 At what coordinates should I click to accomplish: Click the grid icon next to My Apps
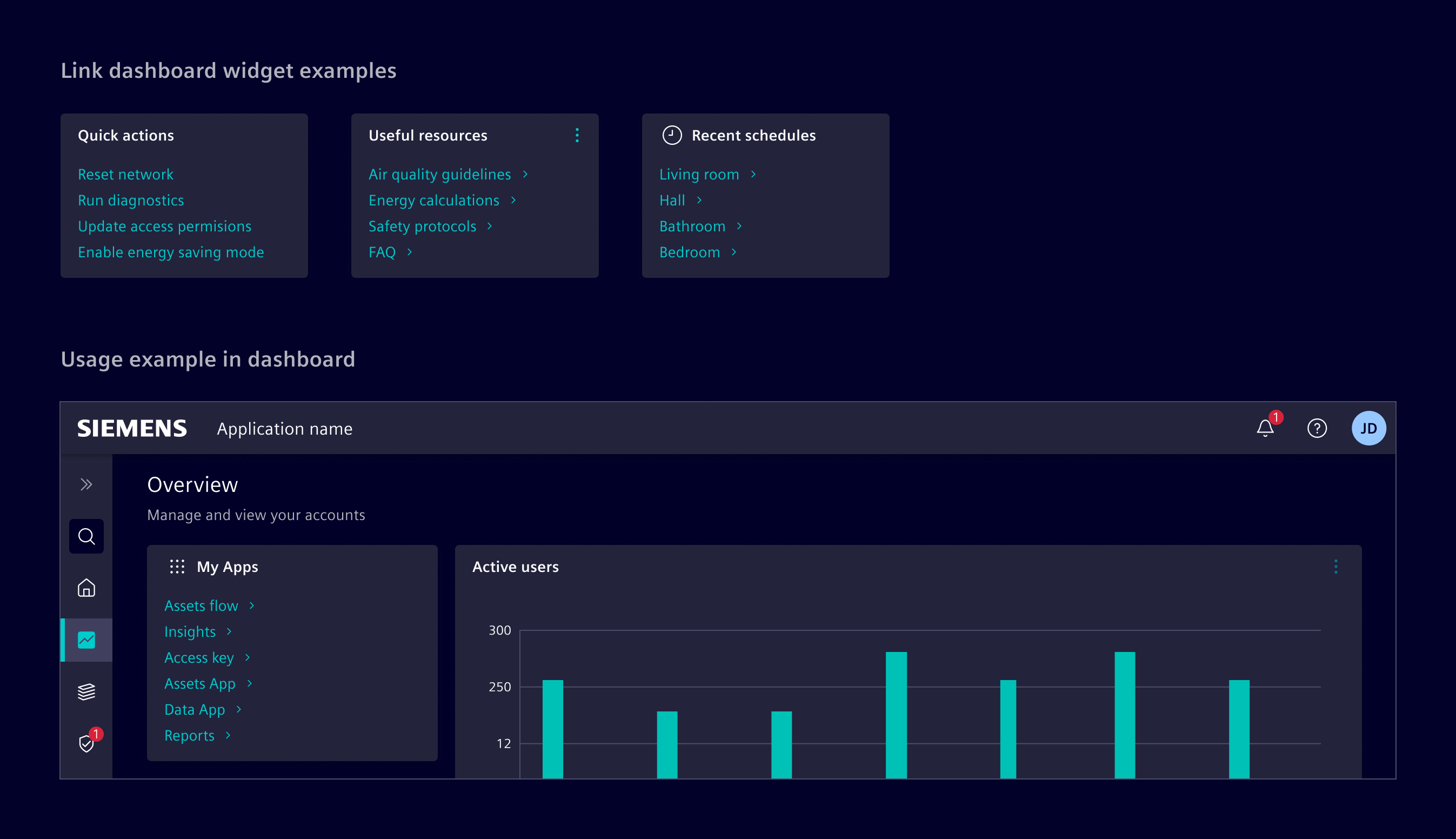[177, 567]
